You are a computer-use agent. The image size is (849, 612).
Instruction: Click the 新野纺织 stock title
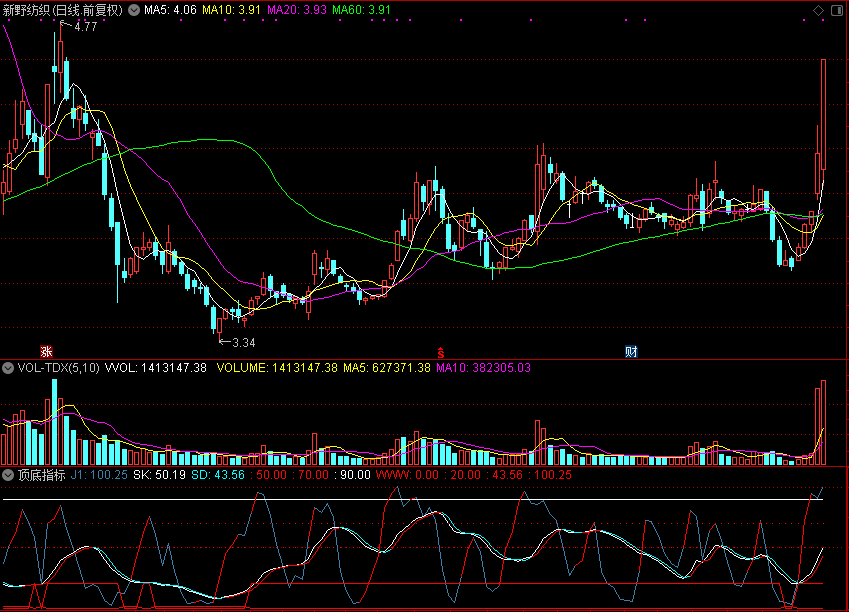[28, 10]
